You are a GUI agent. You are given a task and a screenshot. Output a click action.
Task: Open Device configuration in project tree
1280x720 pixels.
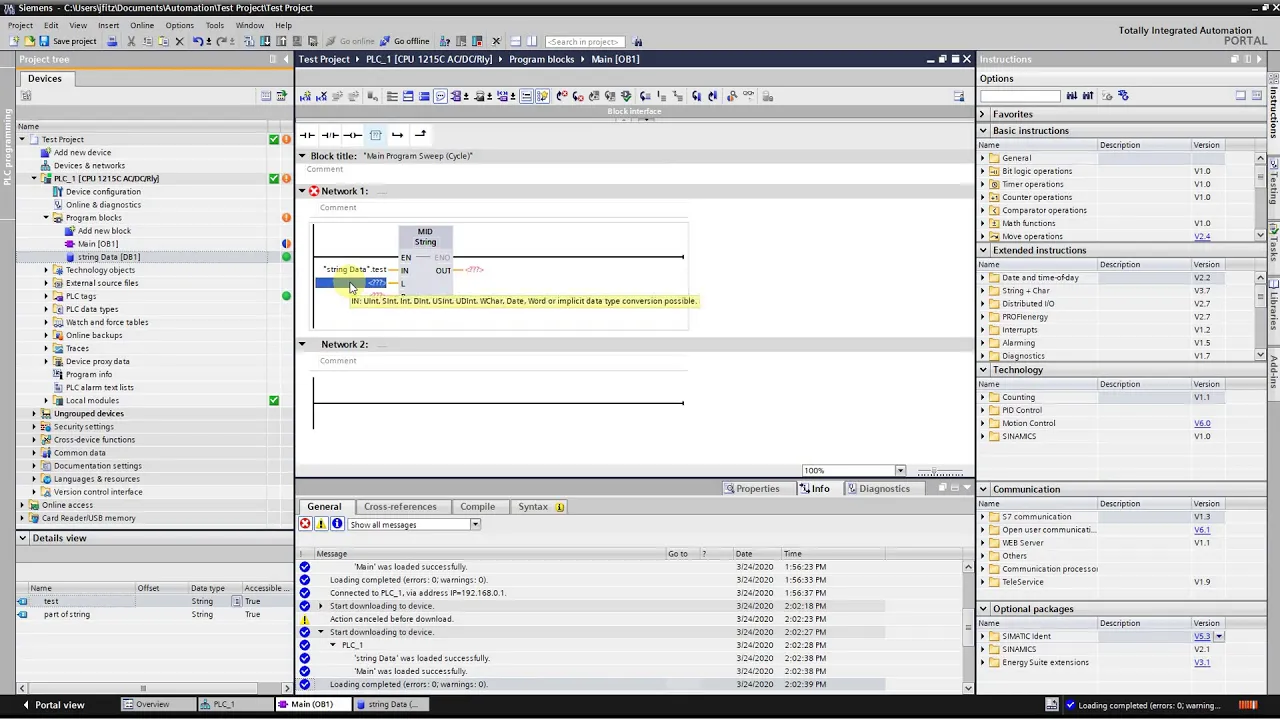103,192
